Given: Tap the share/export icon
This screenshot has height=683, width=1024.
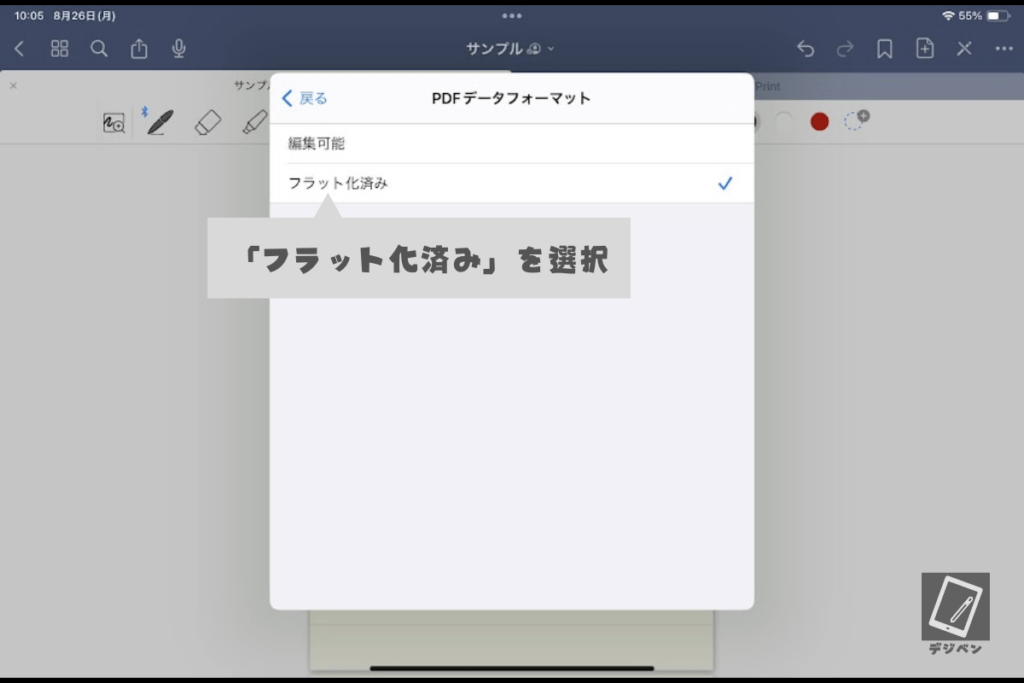Looking at the screenshot, I should coord(139,48).
